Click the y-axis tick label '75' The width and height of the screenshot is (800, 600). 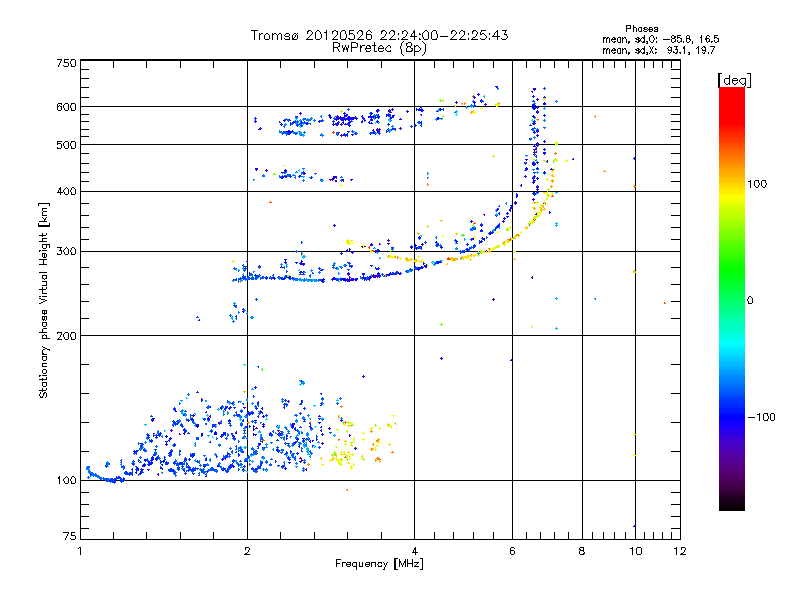click(70, 536)
